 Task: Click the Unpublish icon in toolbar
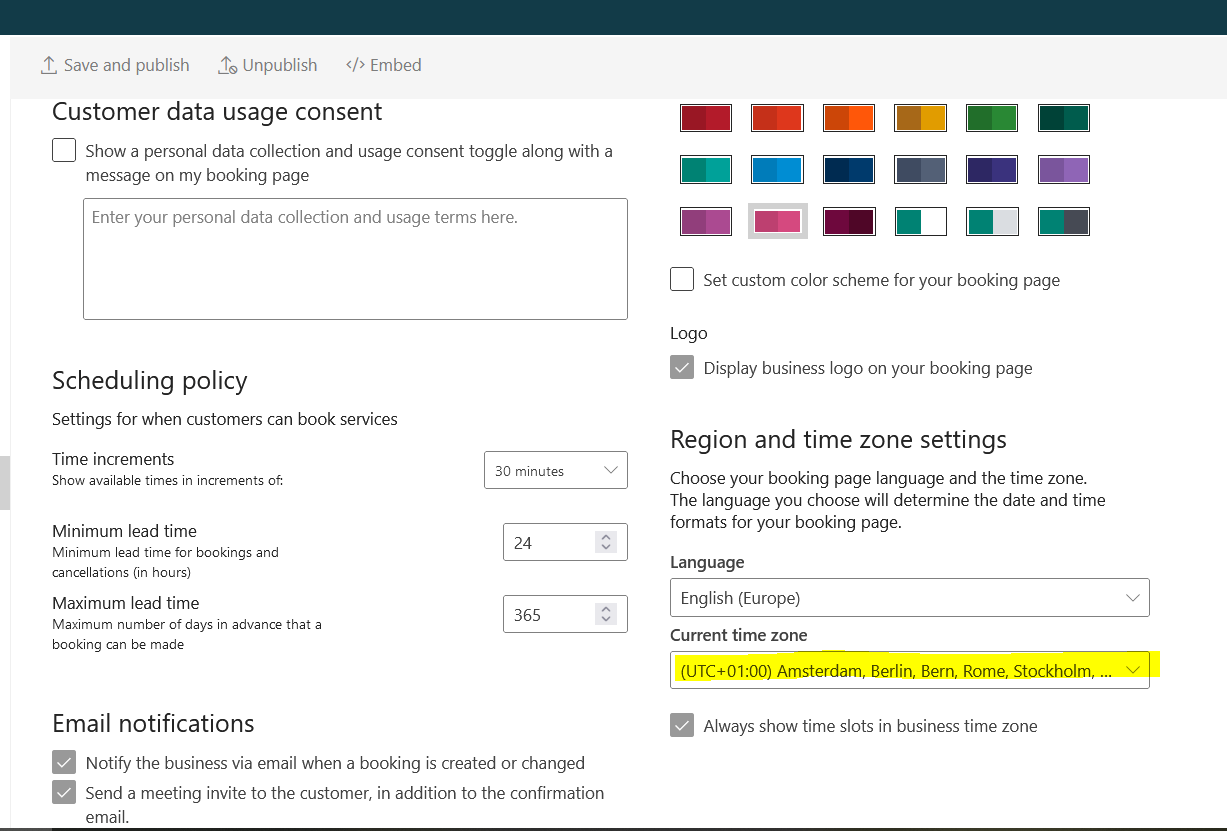point(227,65)
